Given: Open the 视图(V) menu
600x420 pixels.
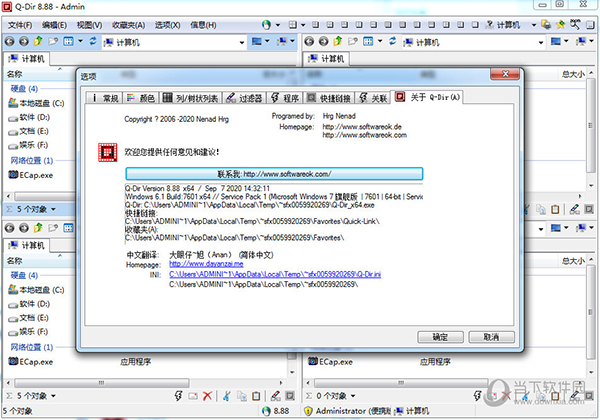Looking at the screenshot, I should [x=89, y=25].
